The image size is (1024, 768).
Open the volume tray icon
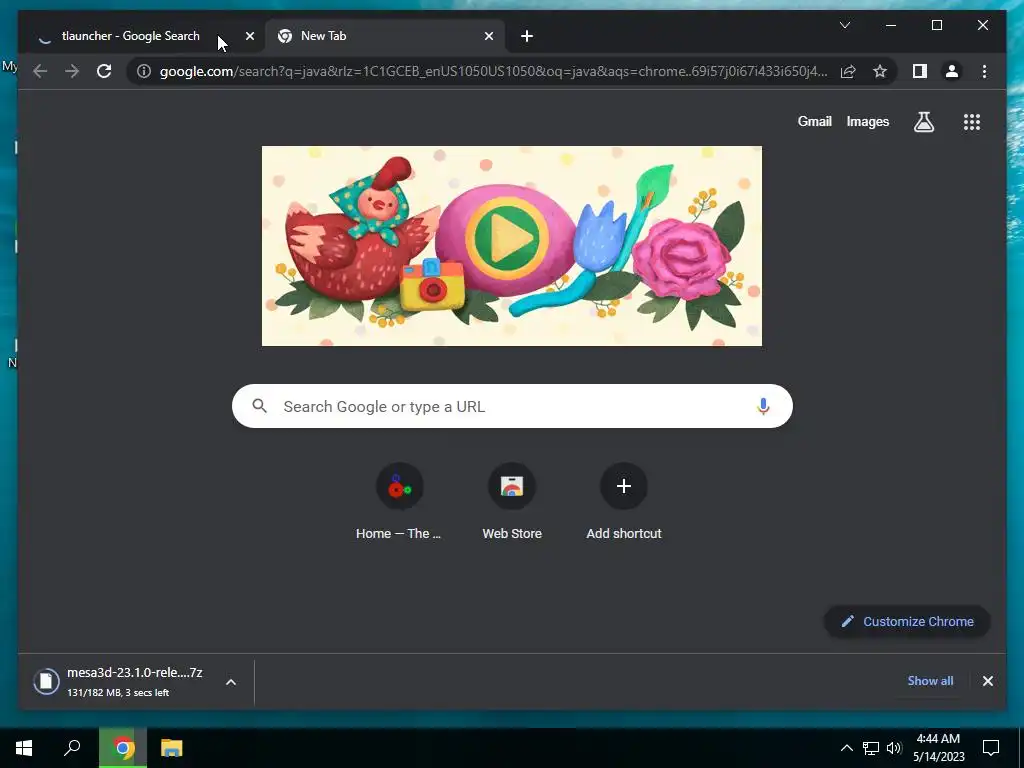click(x=894, y=748)
